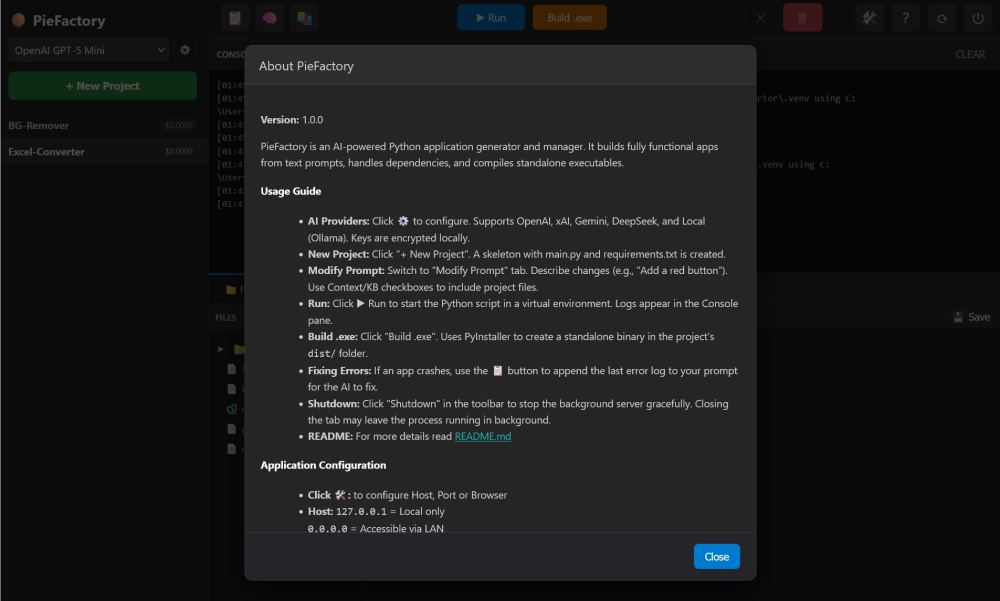Click the power shutdown icon
Image resolution: width=1000 pixels, height=601 pixels.
[977, 18]
